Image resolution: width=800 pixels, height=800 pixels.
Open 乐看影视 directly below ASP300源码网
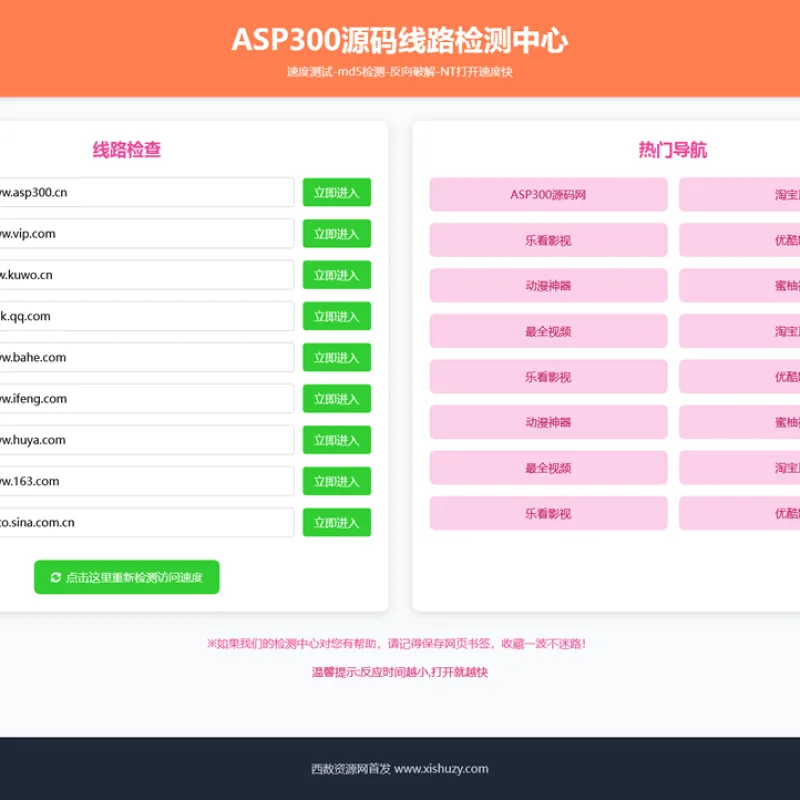(548, 240)
